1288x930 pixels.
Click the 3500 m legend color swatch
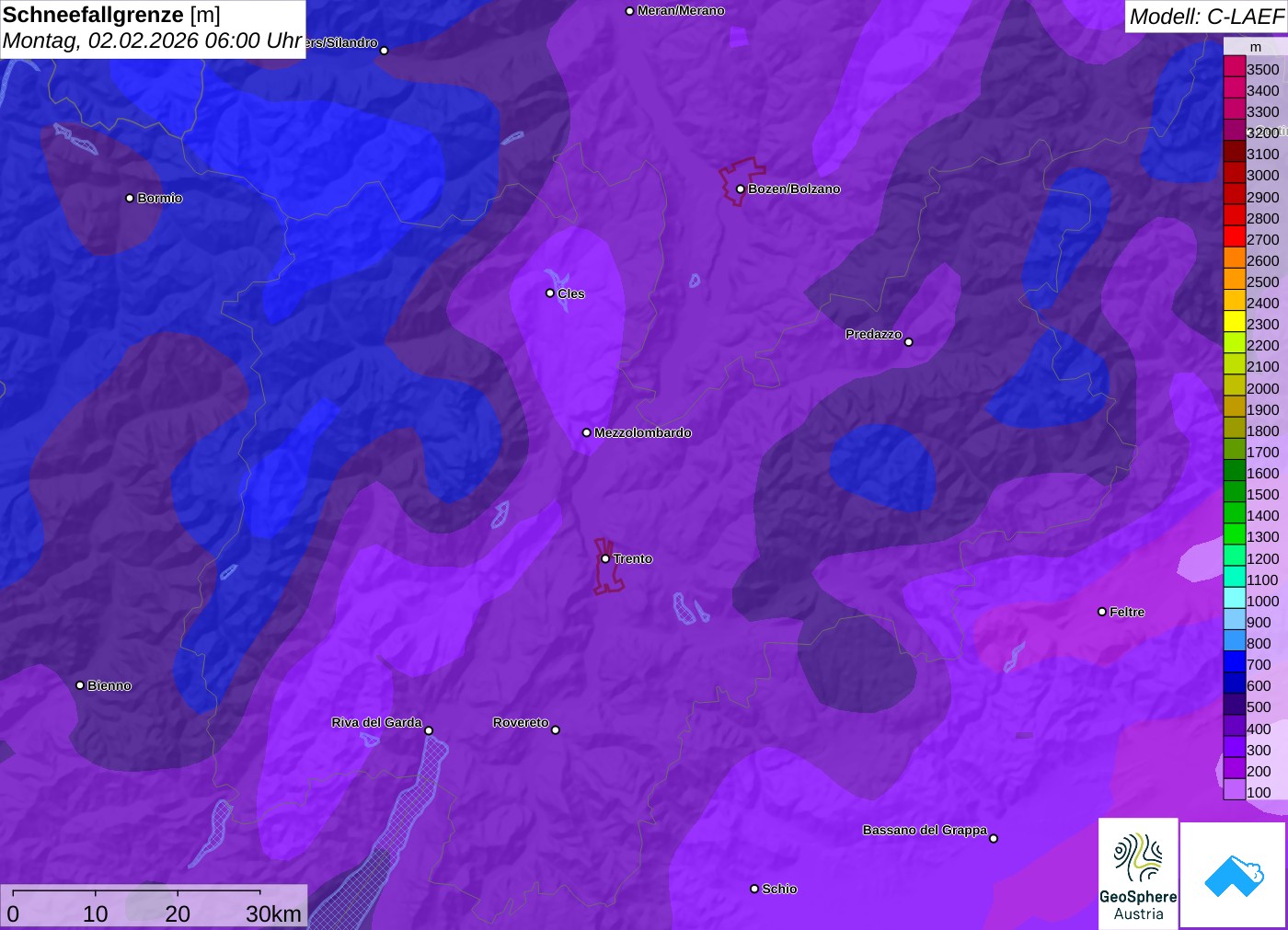click(1235, 66)
